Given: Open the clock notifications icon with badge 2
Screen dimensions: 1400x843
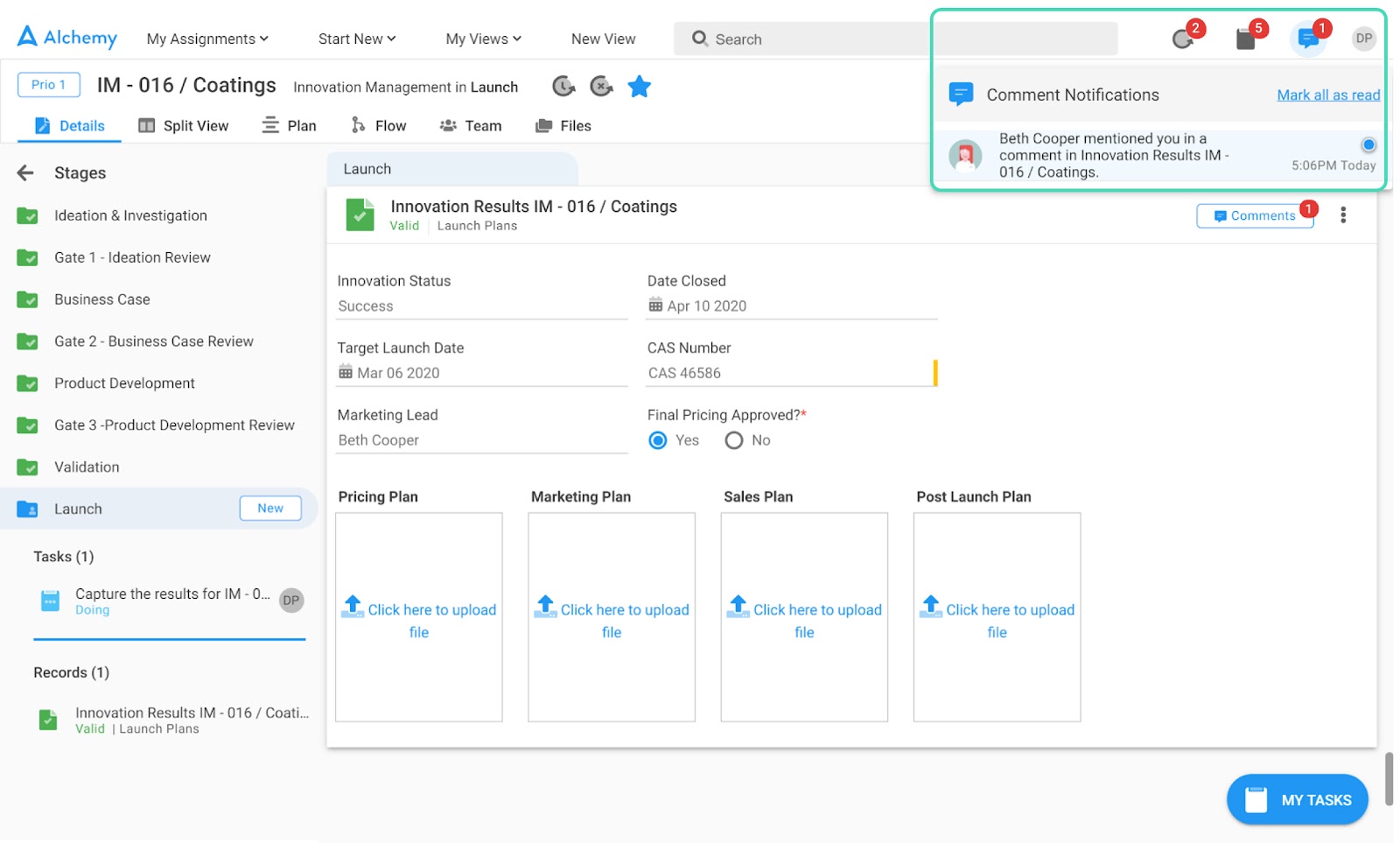Looking at the screenshot, I should coord(1182,39).
